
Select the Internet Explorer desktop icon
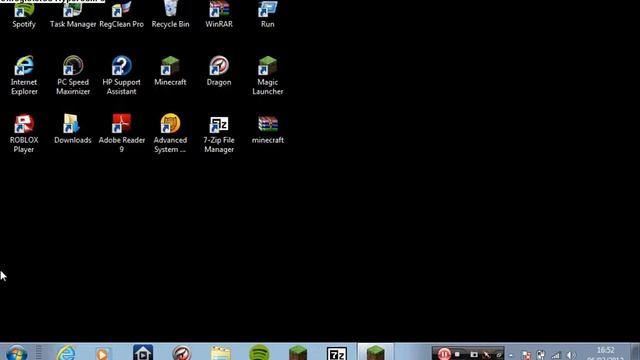[x=24, y=76]
